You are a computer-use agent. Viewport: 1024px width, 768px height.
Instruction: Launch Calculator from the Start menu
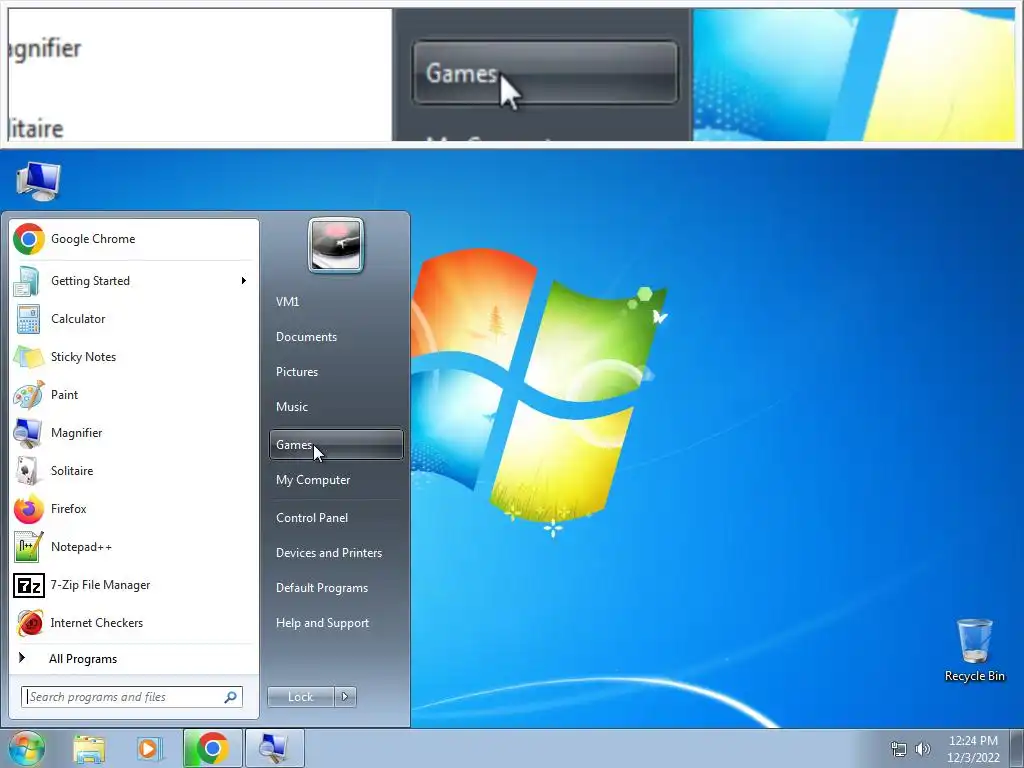point(134,319)
